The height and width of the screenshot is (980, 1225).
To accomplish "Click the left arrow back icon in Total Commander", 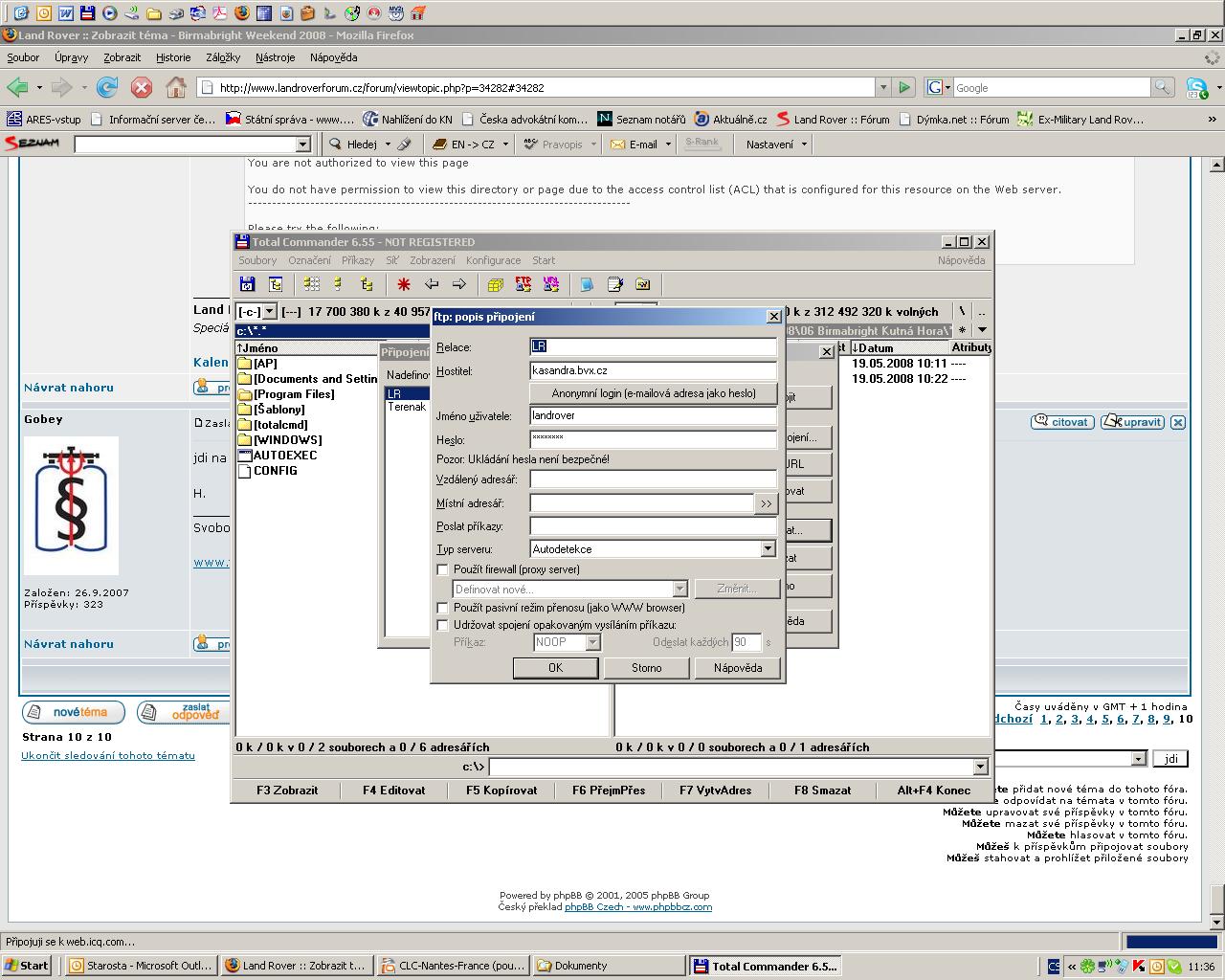I will [x=432, y=284].
